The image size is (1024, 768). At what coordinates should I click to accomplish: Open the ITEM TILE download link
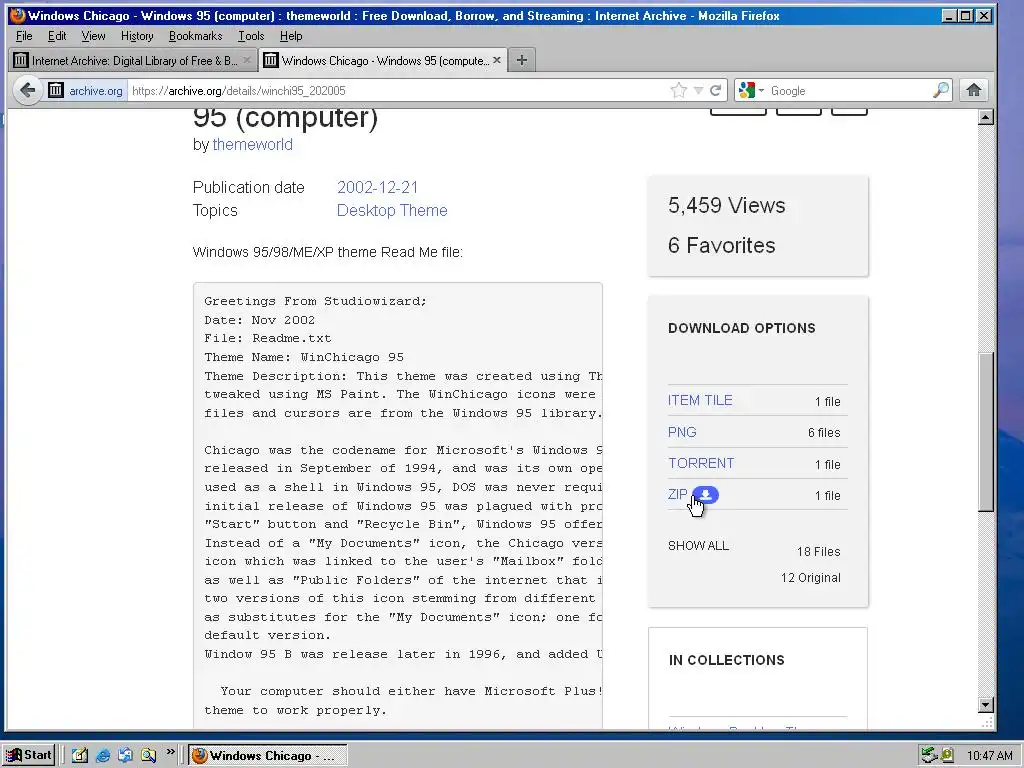tap(700, 400)
